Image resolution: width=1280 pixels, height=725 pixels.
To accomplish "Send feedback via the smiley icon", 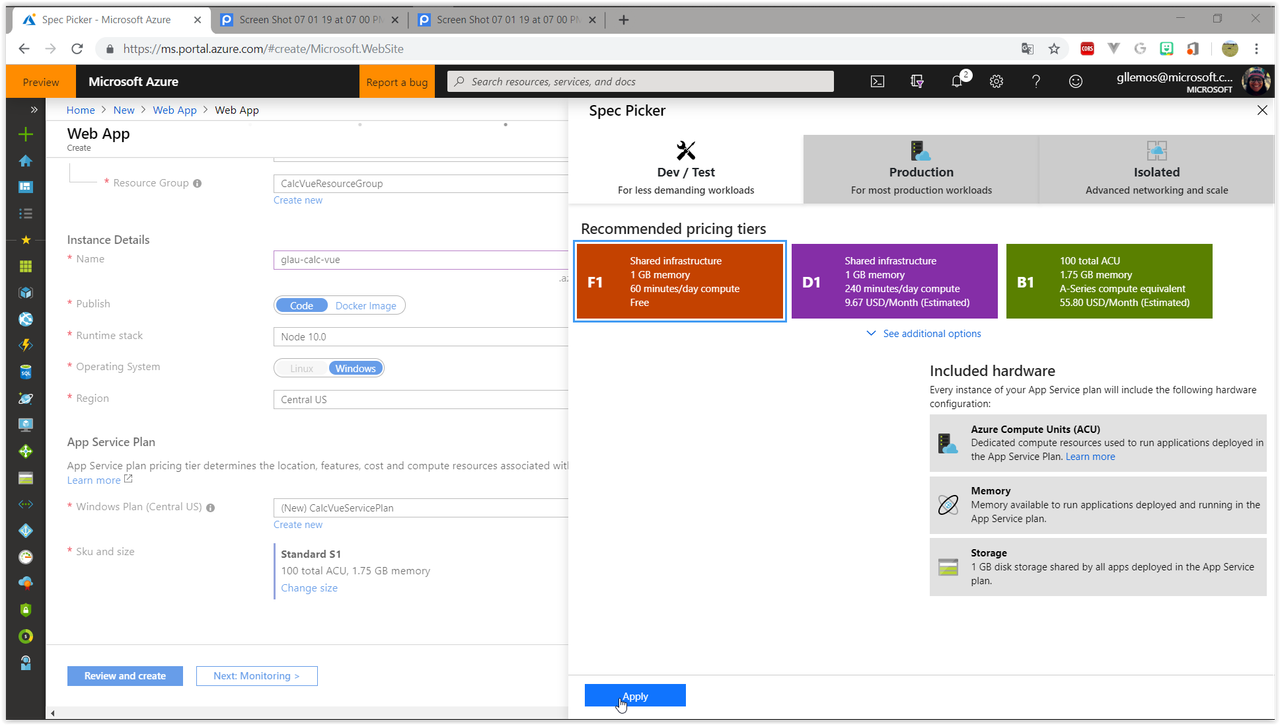I will pos(1076,82).
